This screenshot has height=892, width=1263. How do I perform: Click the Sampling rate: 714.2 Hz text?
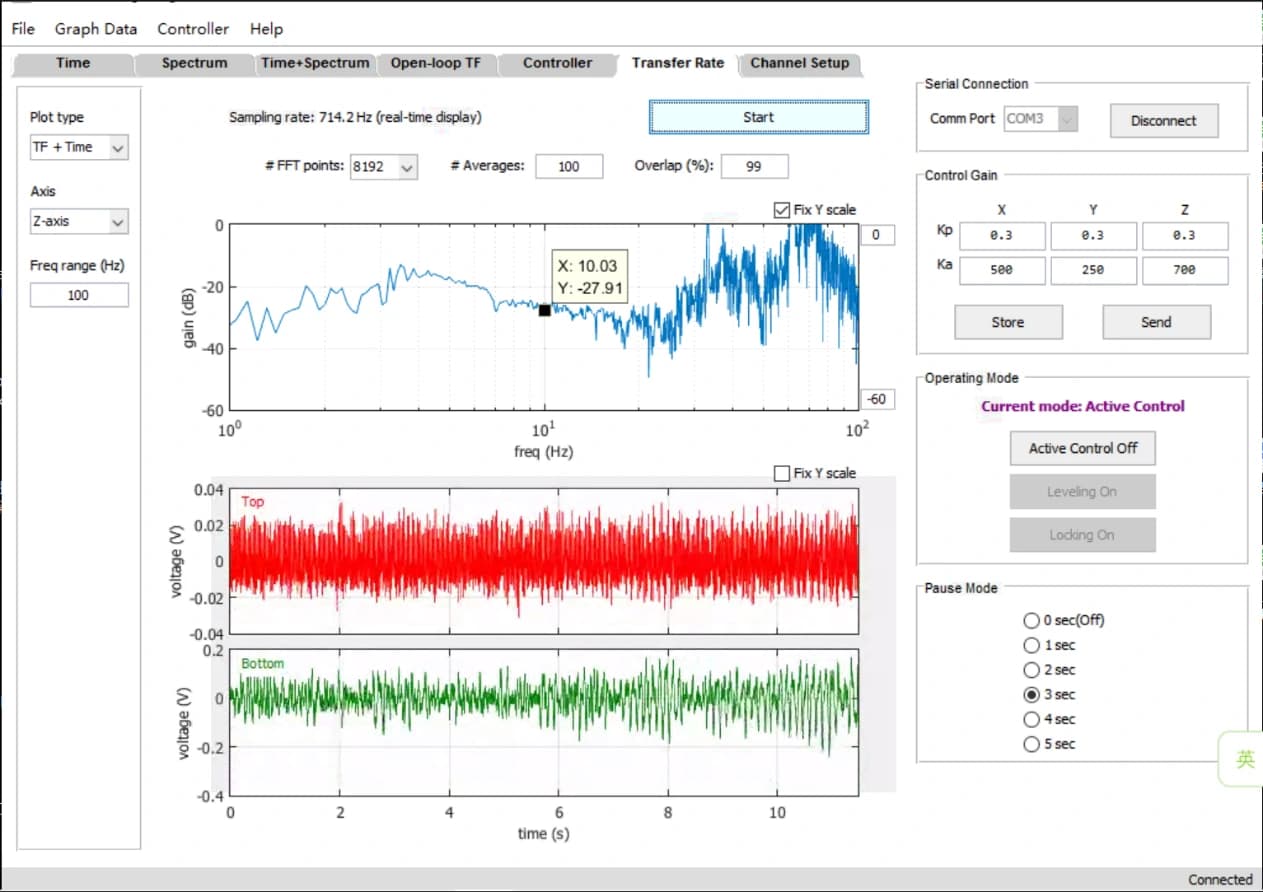click(355, 117)
